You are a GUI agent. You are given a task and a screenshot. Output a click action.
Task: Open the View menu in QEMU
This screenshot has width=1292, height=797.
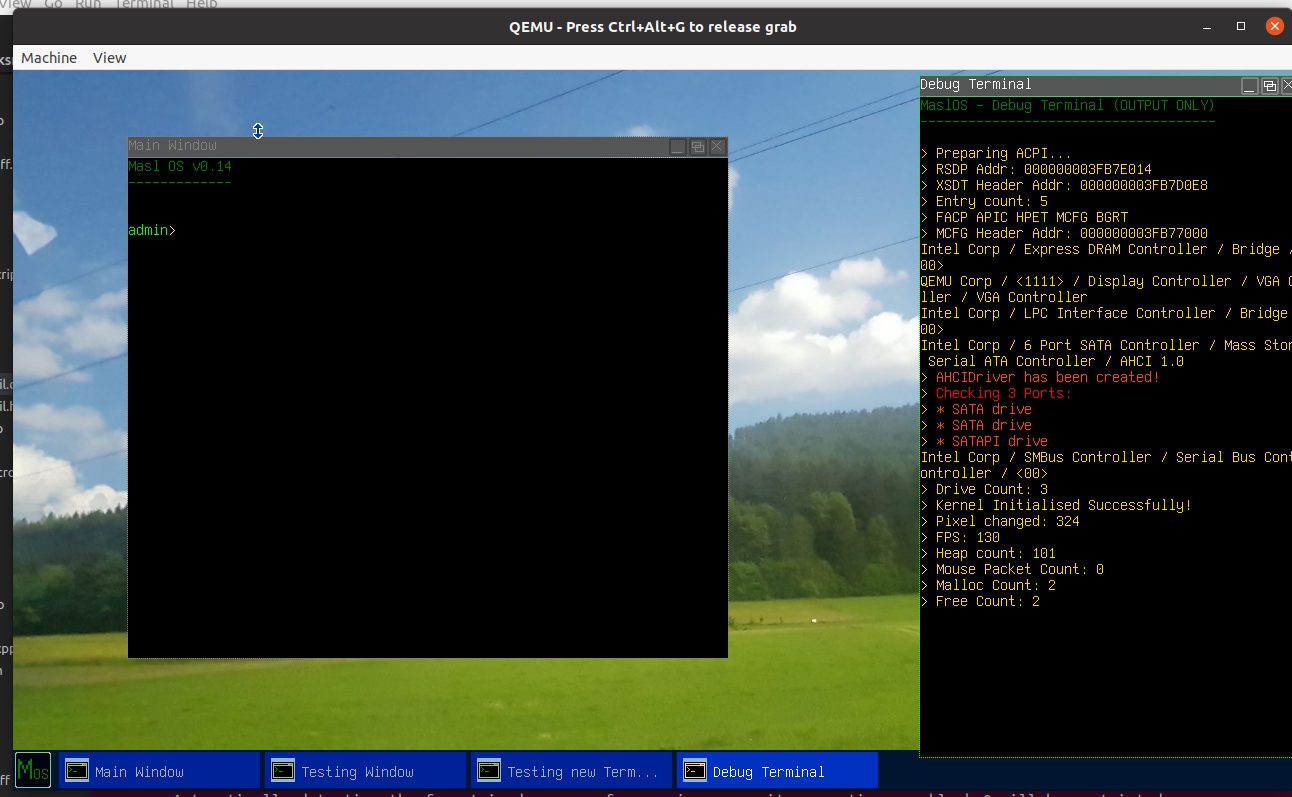tap(109, 58)
